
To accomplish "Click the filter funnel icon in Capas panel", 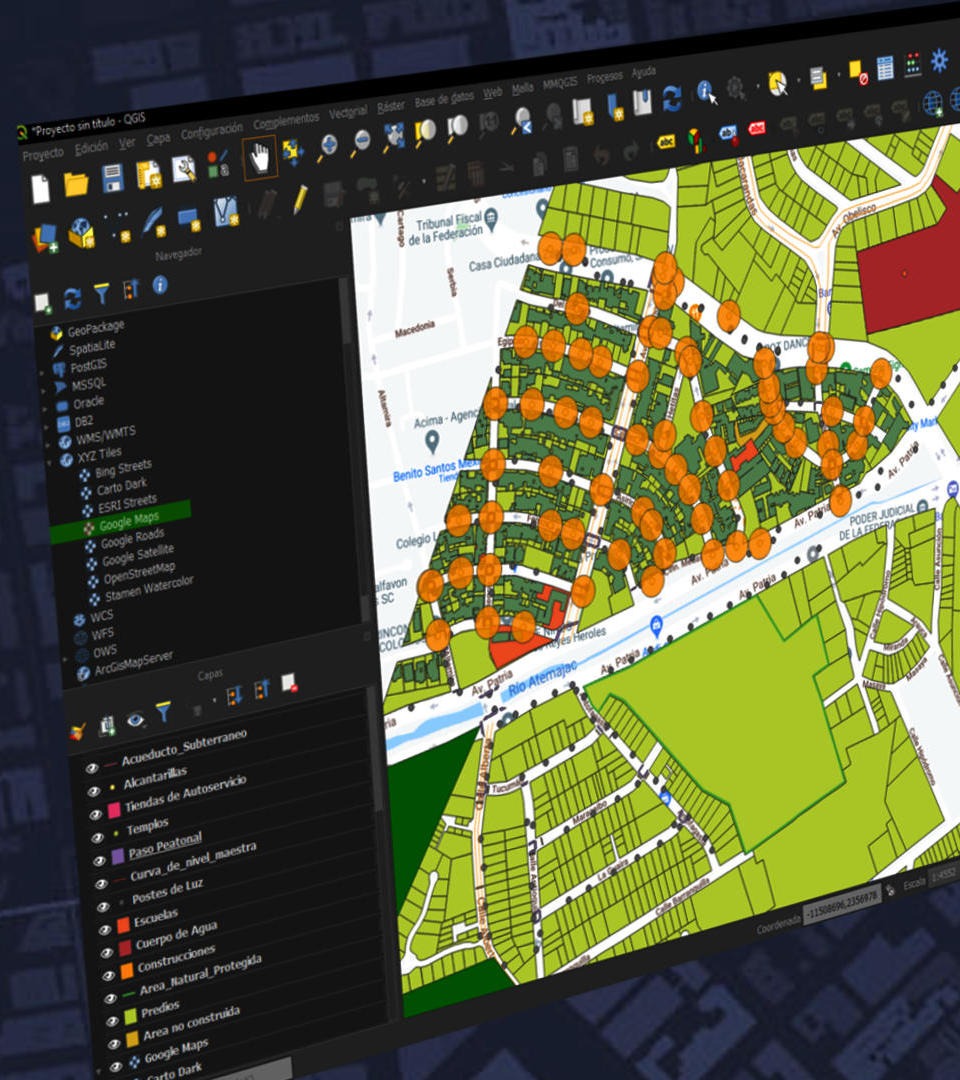I will pos(163,711).
